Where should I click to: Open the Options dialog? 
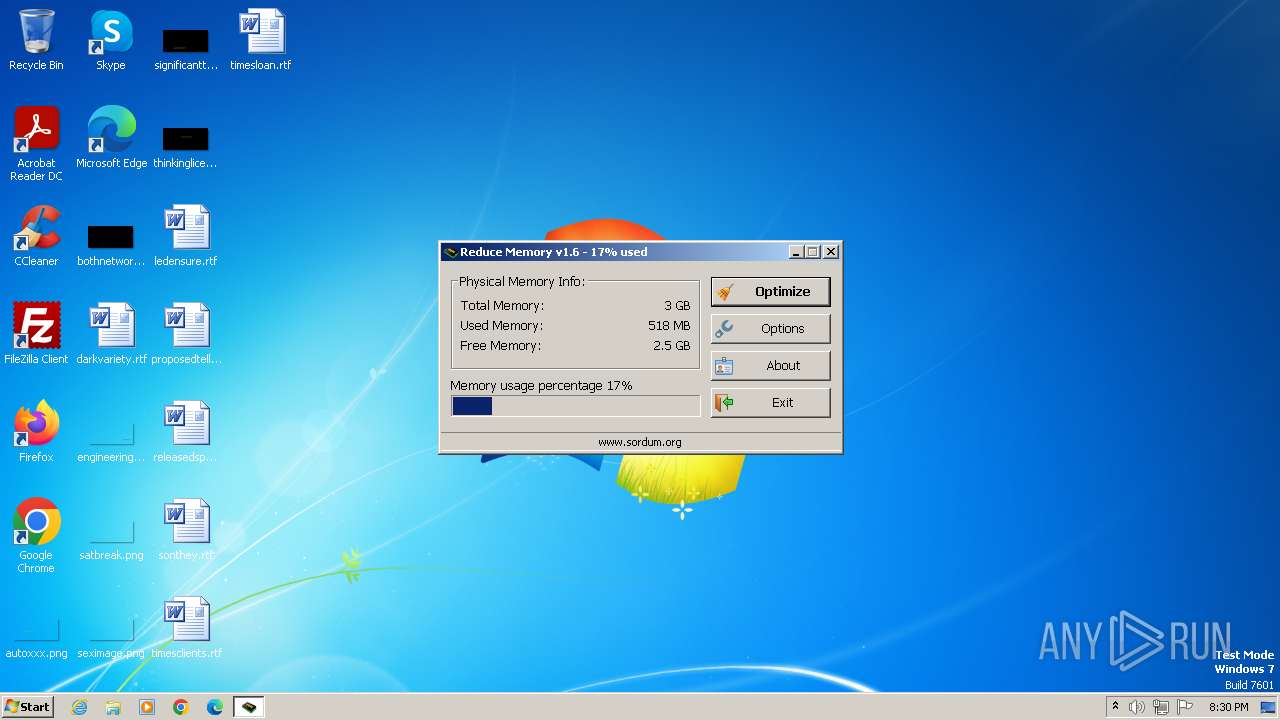point(770,328)
